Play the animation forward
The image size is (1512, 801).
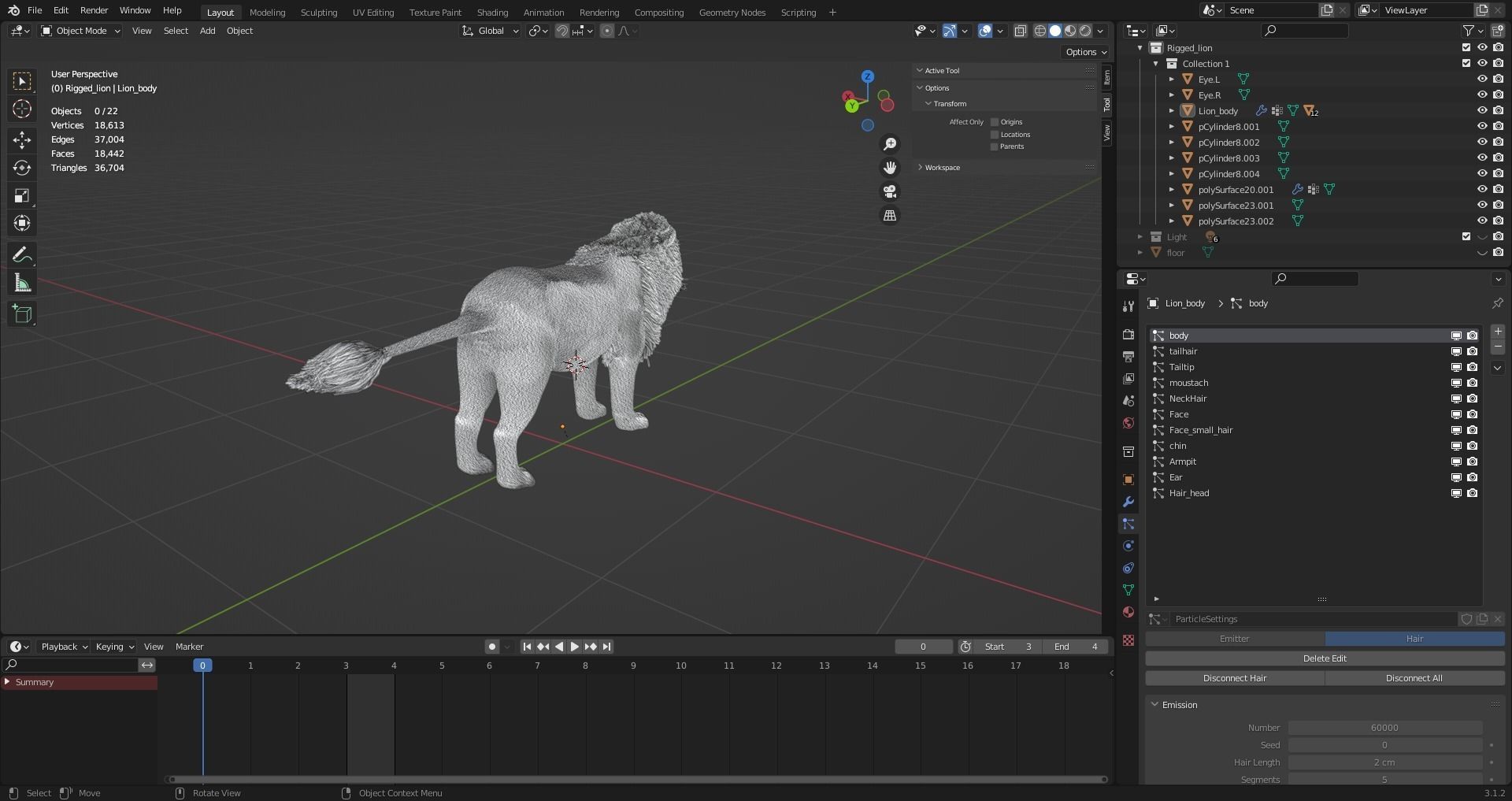(575, 647)
